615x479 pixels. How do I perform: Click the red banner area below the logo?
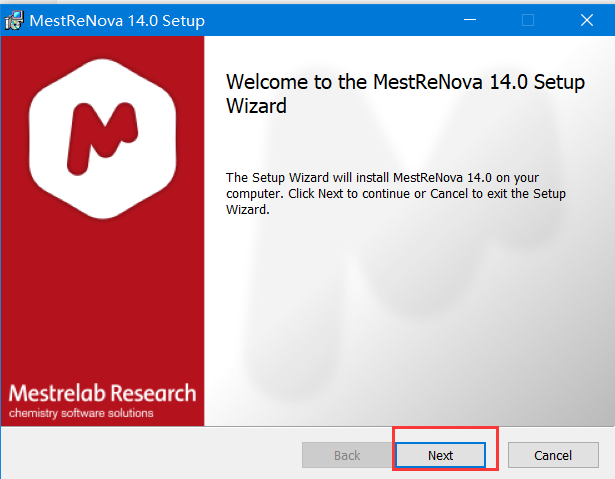click(102, 300)
